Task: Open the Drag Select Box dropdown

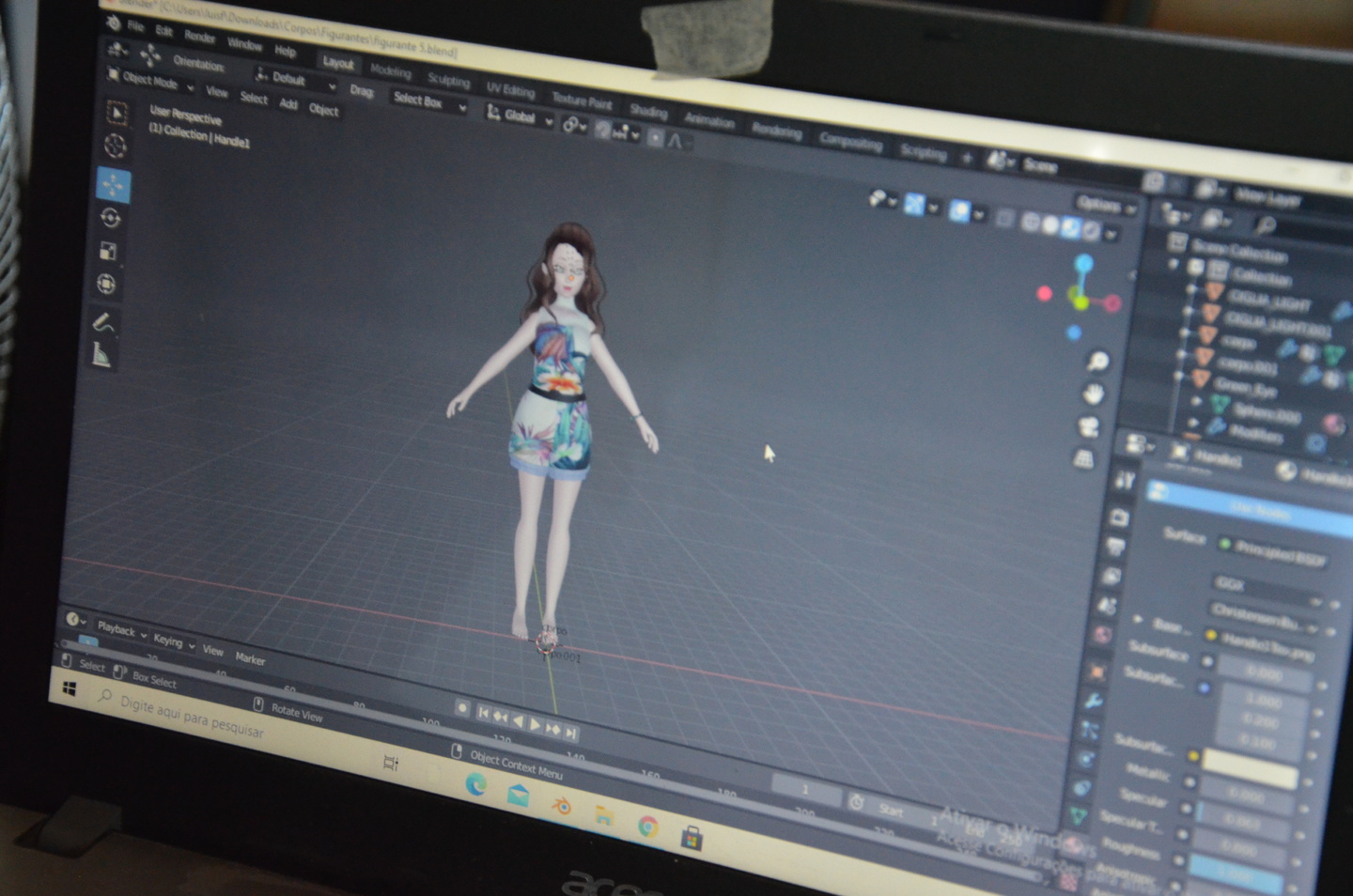Action: [x=428, y=101]
